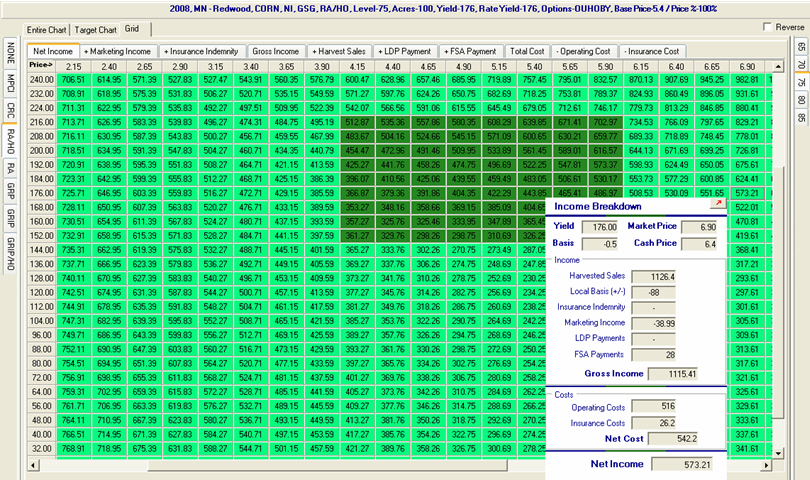
Task: Select coverage level 85 tab
Action: tap(801, 117)
